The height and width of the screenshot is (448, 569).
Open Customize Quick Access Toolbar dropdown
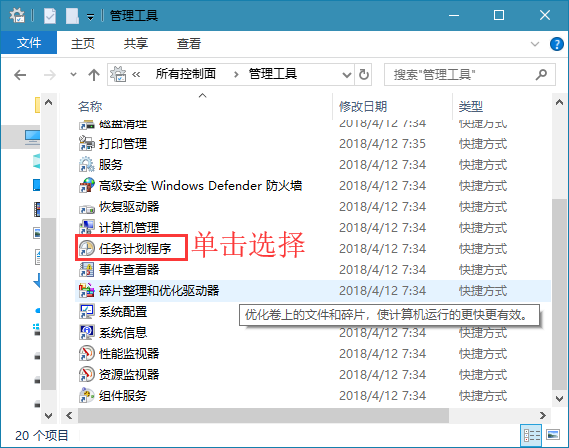[90, 17]
